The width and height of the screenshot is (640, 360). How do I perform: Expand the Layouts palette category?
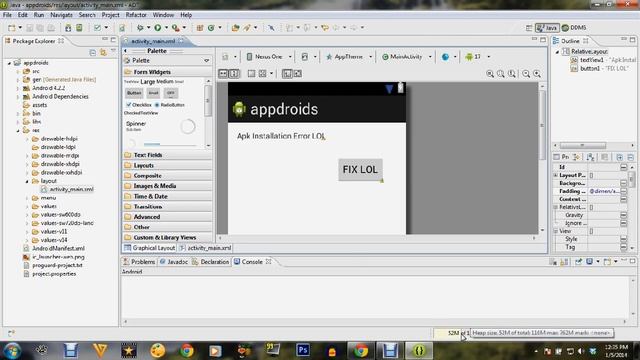point(167,165)
